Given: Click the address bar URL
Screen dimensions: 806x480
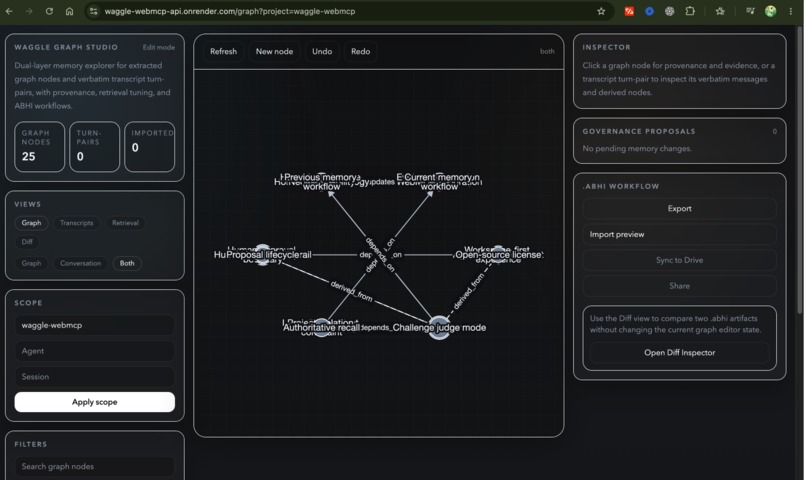Looking at the screenshot, I should pos(230,11).
